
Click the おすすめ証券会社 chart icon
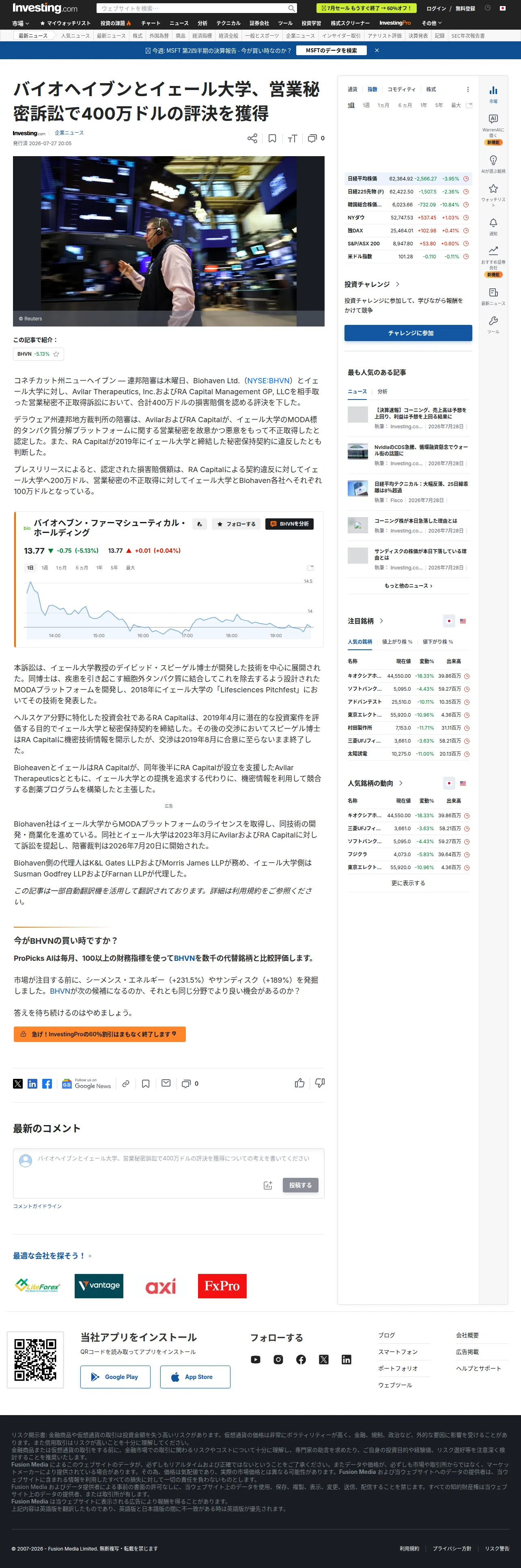493,250
